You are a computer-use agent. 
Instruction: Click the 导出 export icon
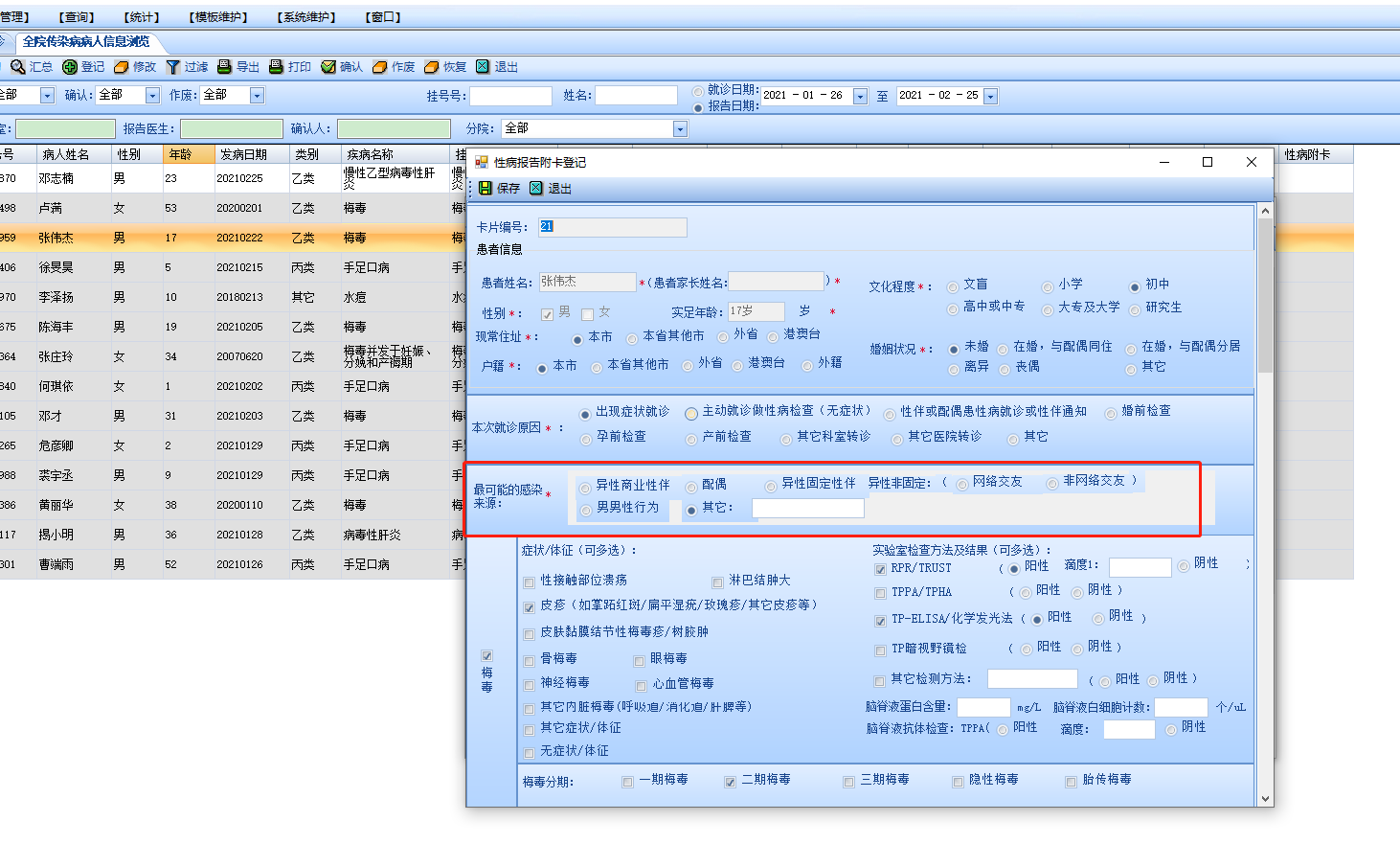point(224,67)
